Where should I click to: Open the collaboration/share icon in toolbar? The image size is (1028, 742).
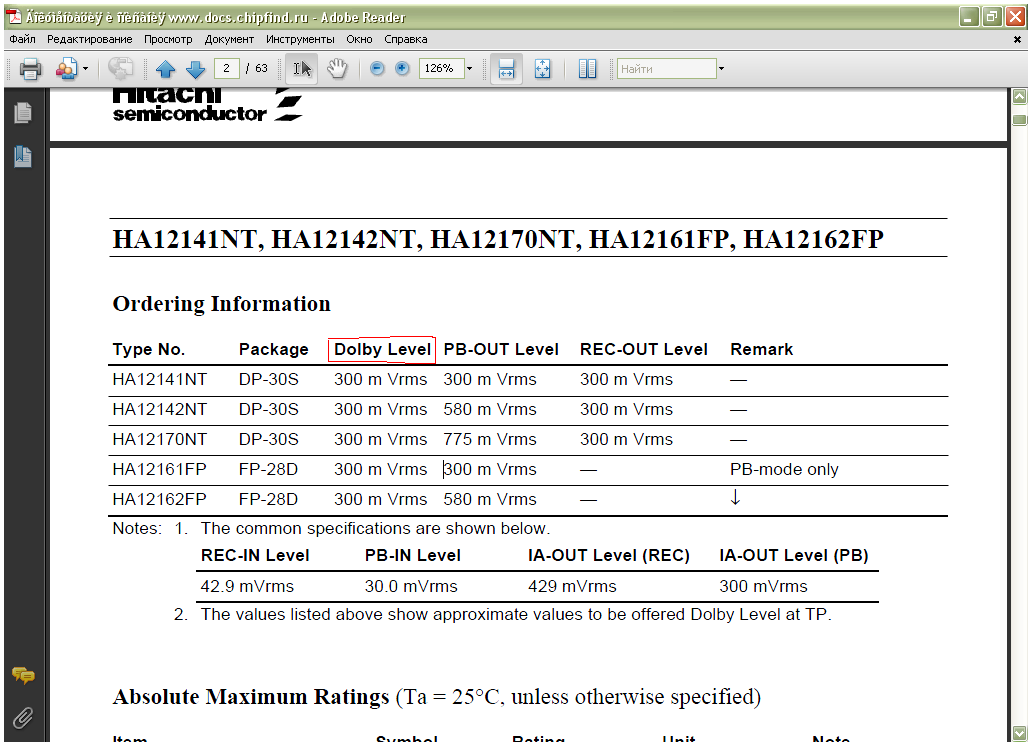(x=67, y=69)
